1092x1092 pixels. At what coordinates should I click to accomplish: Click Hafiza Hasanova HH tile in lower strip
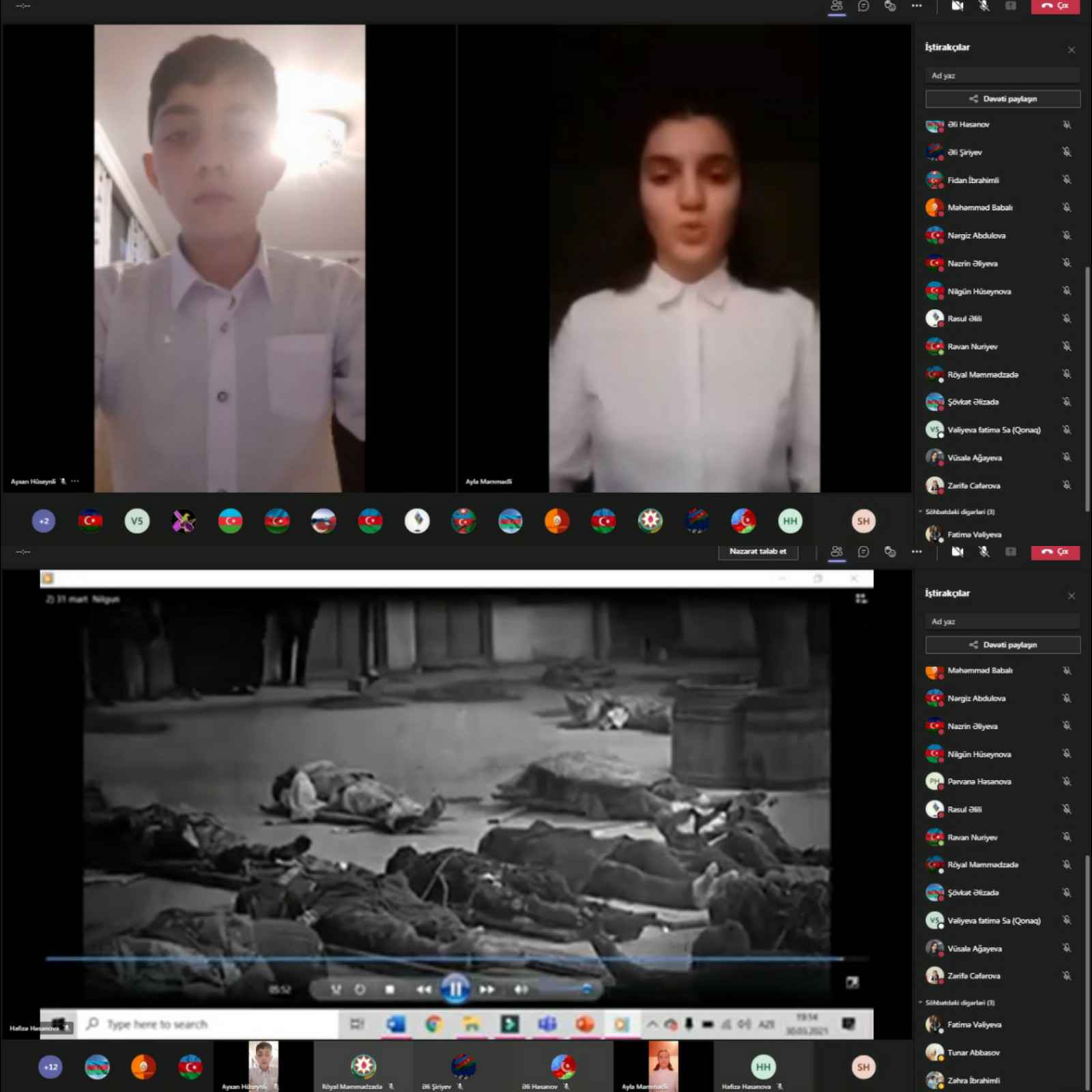point(763,1065)
